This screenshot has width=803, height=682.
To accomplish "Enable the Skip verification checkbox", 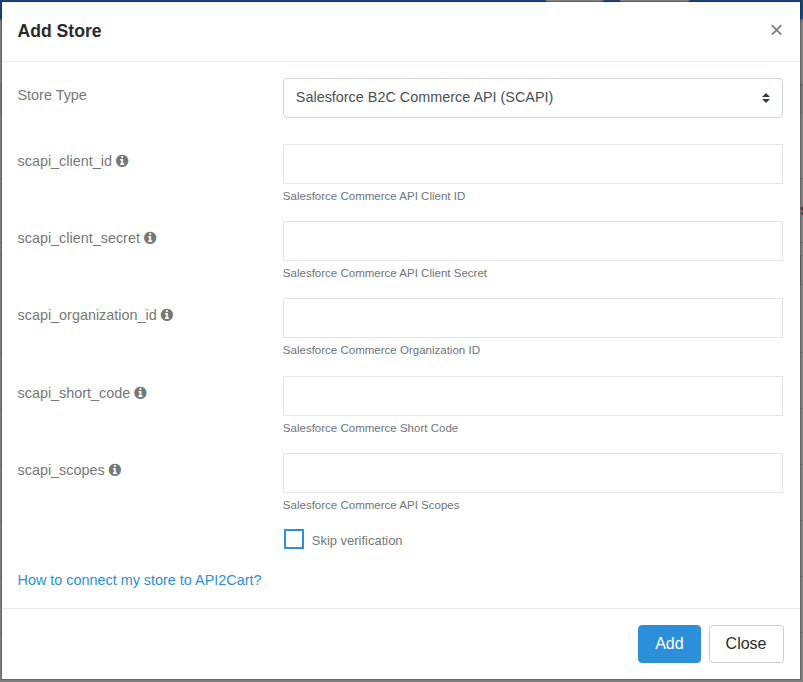I will pos(294,539).
